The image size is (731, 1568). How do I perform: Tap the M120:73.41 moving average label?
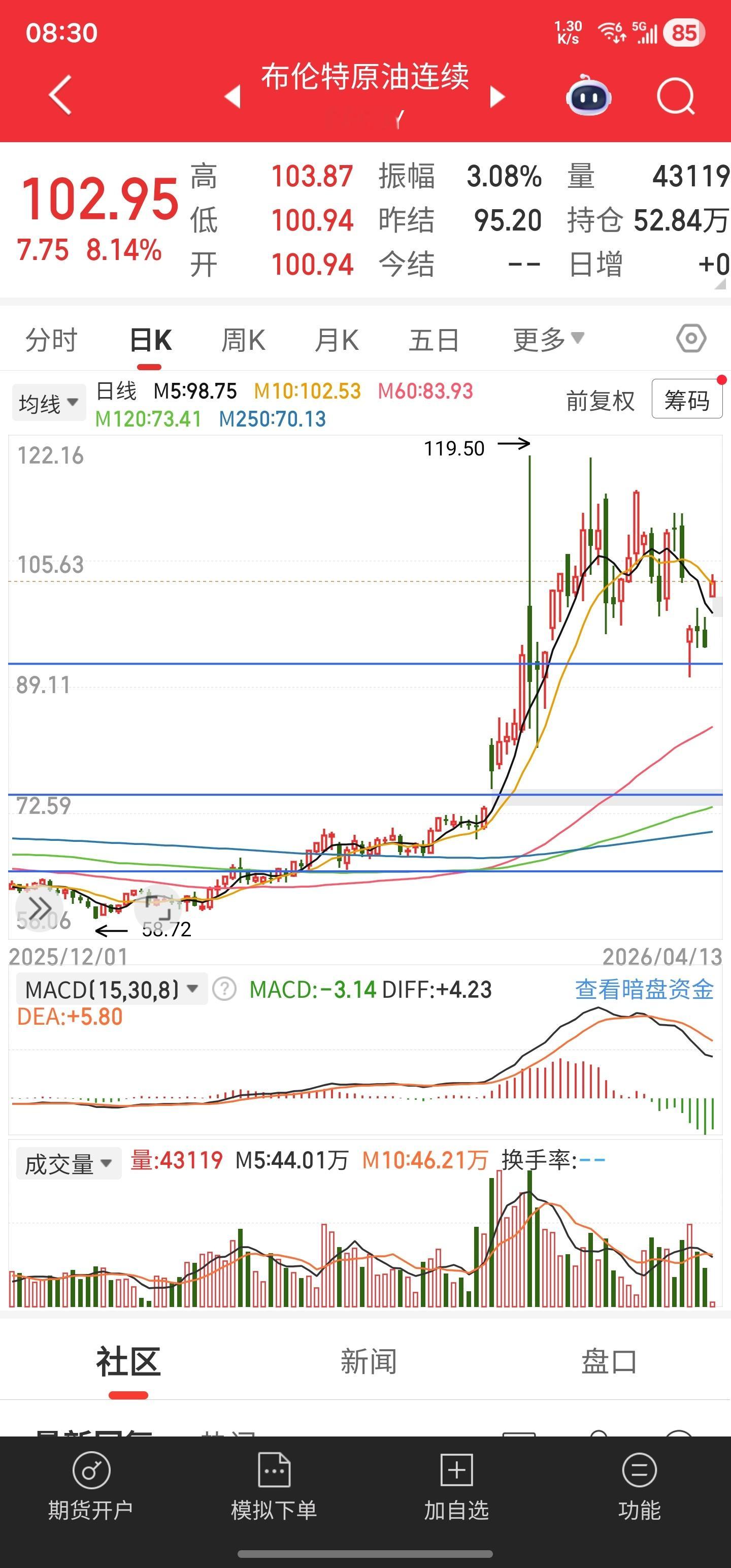coord(148,419)
